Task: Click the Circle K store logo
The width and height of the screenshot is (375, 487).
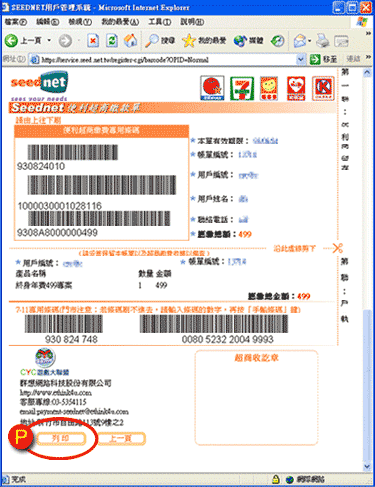Action: [323, 88]
